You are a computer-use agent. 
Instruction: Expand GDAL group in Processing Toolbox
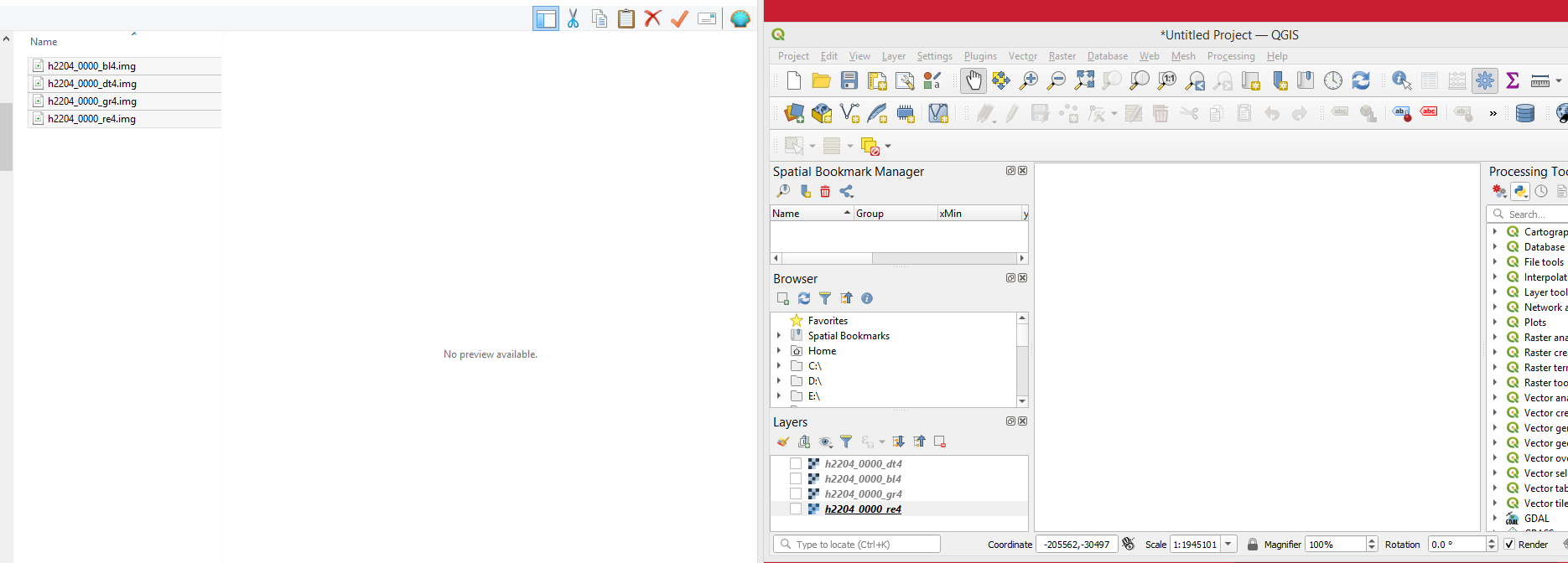[1495, 518]
